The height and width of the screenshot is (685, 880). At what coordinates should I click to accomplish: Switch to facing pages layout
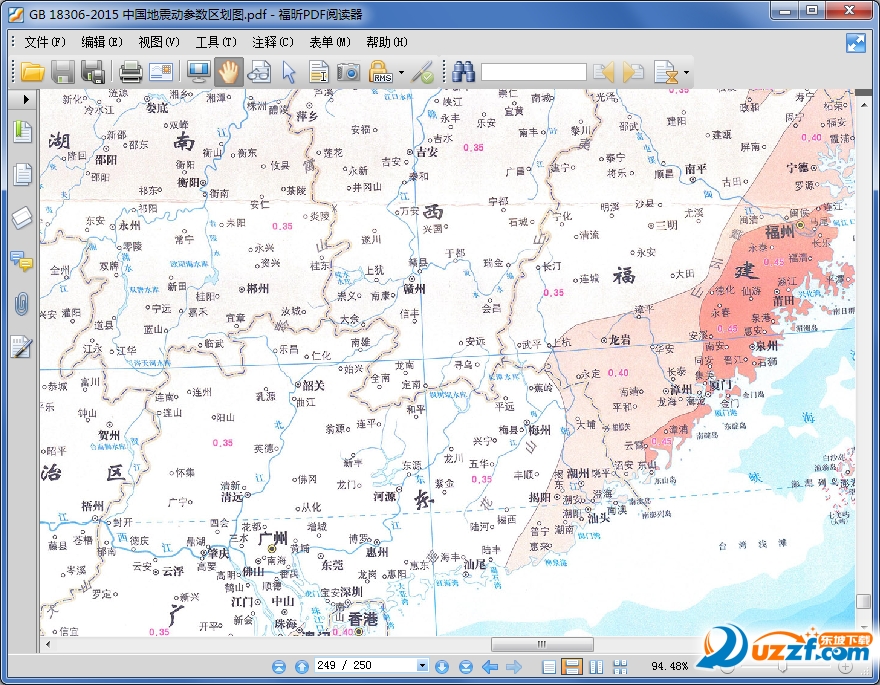pyautogui.click(x=597, y=666)
